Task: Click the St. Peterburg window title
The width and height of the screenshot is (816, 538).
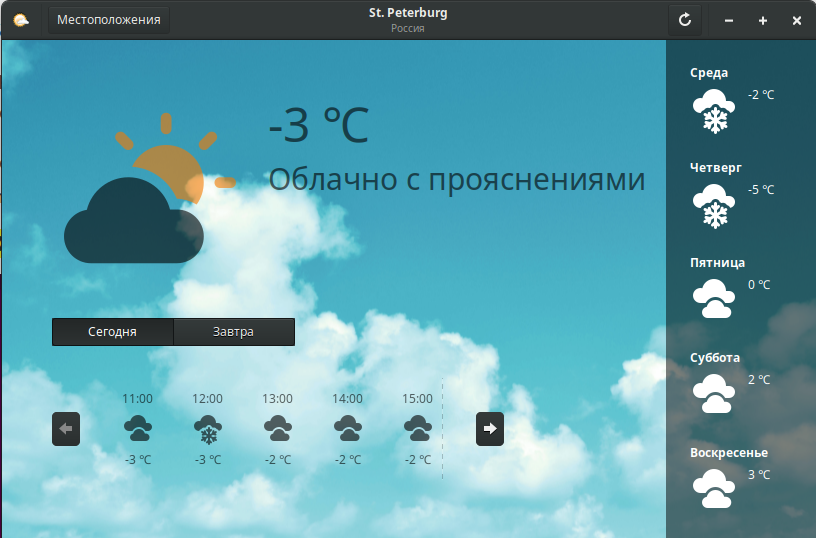Action: pyautogui.click(x=408, y=13)
